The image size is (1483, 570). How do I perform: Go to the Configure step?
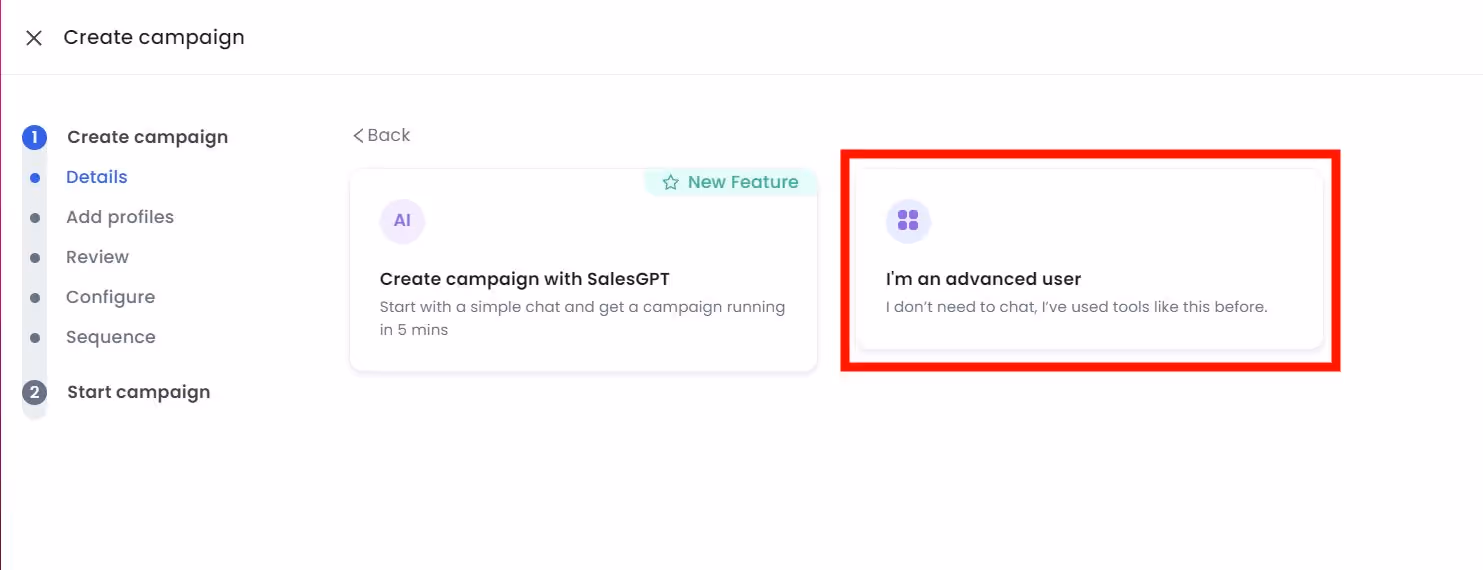[110, 297]
